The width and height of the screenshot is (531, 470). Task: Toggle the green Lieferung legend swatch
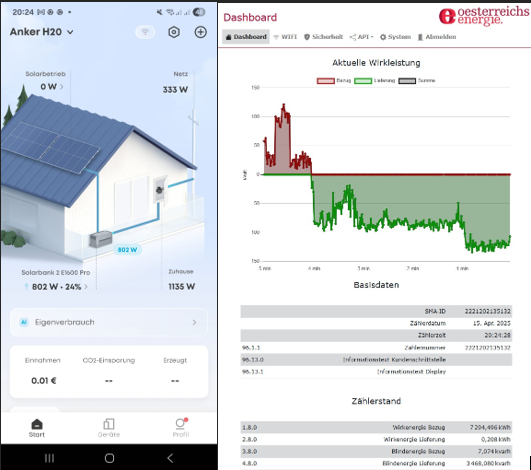(363, 81)
